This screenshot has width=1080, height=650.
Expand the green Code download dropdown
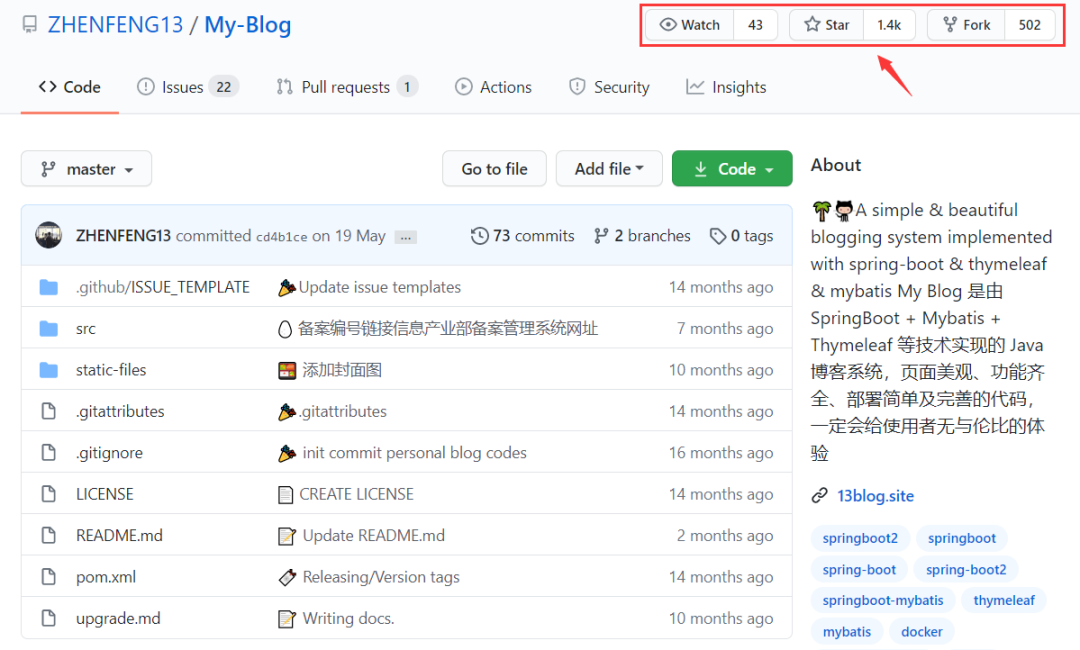(x=732, y=169)
